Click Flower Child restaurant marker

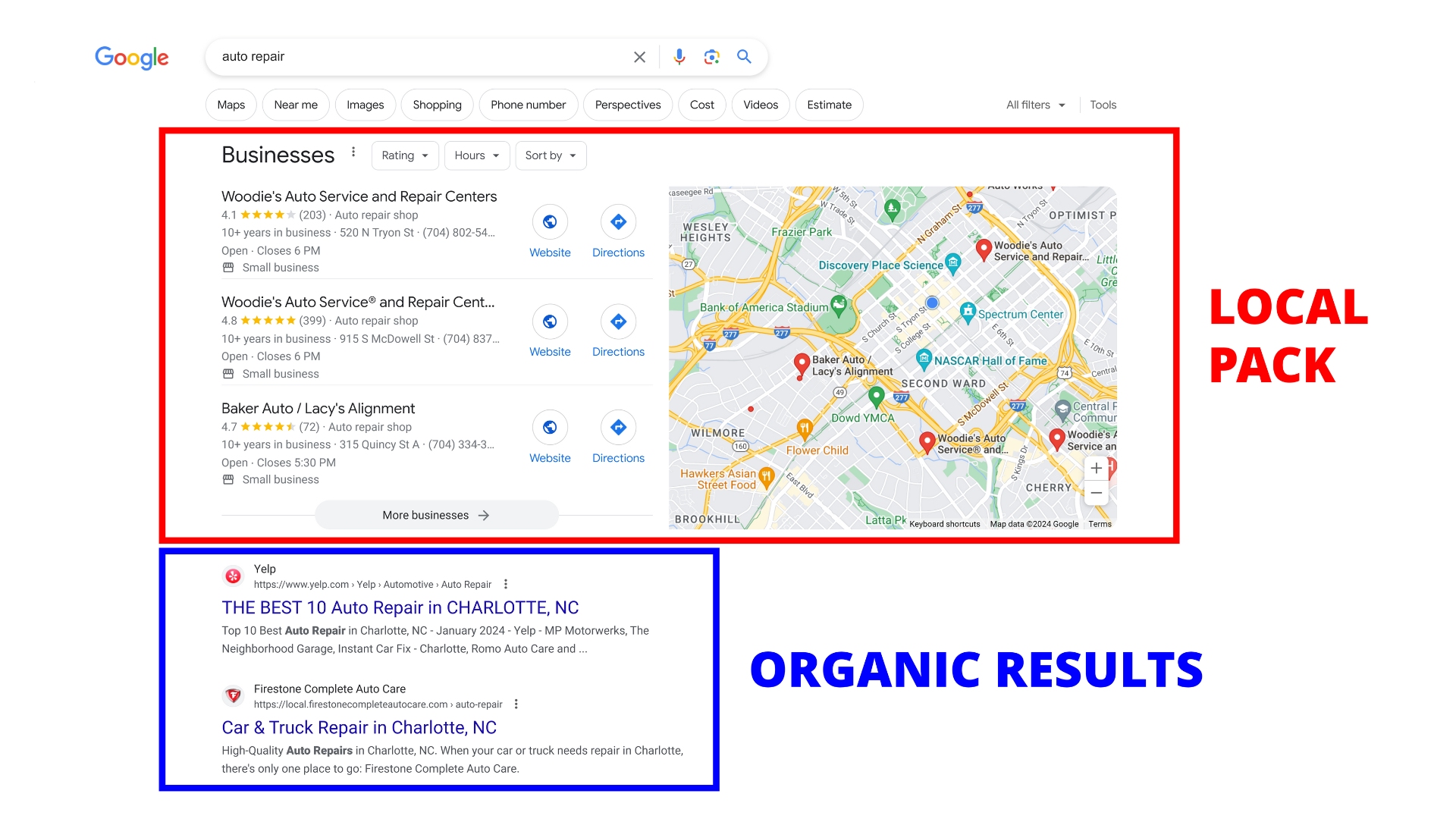click(x=805, y=429)
